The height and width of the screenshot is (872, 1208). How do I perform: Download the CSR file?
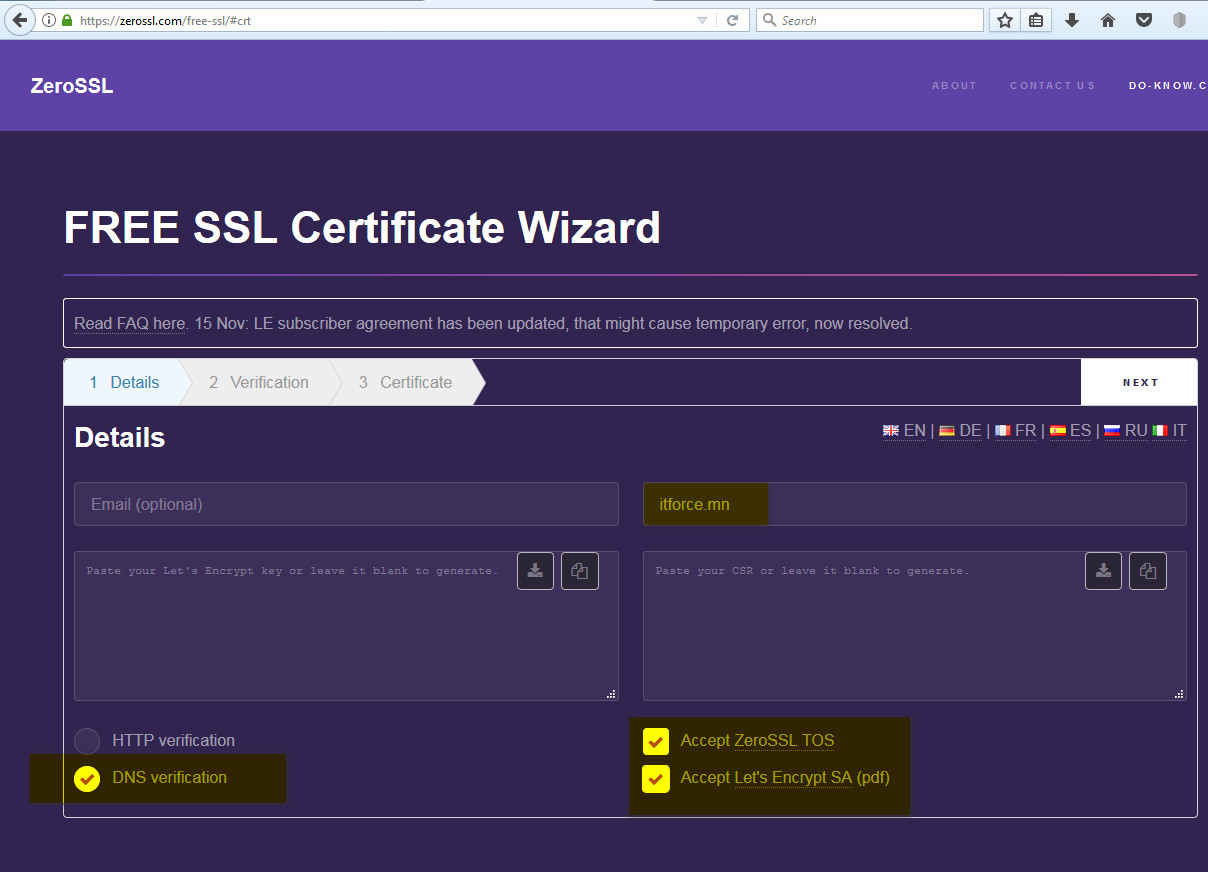pos(1103,571)
